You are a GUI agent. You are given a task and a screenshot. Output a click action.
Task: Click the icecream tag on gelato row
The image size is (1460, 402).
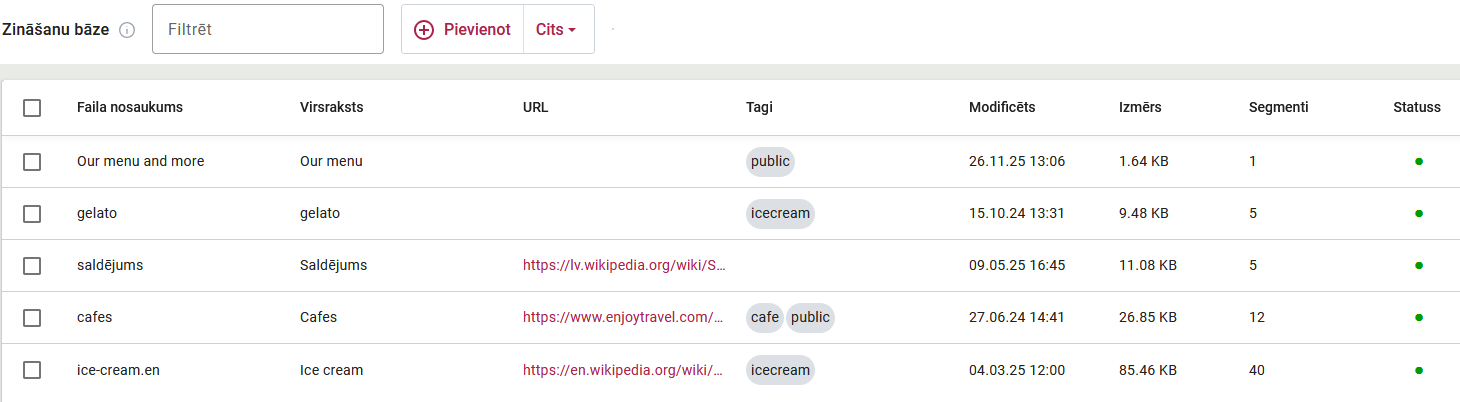click(780, 214)
